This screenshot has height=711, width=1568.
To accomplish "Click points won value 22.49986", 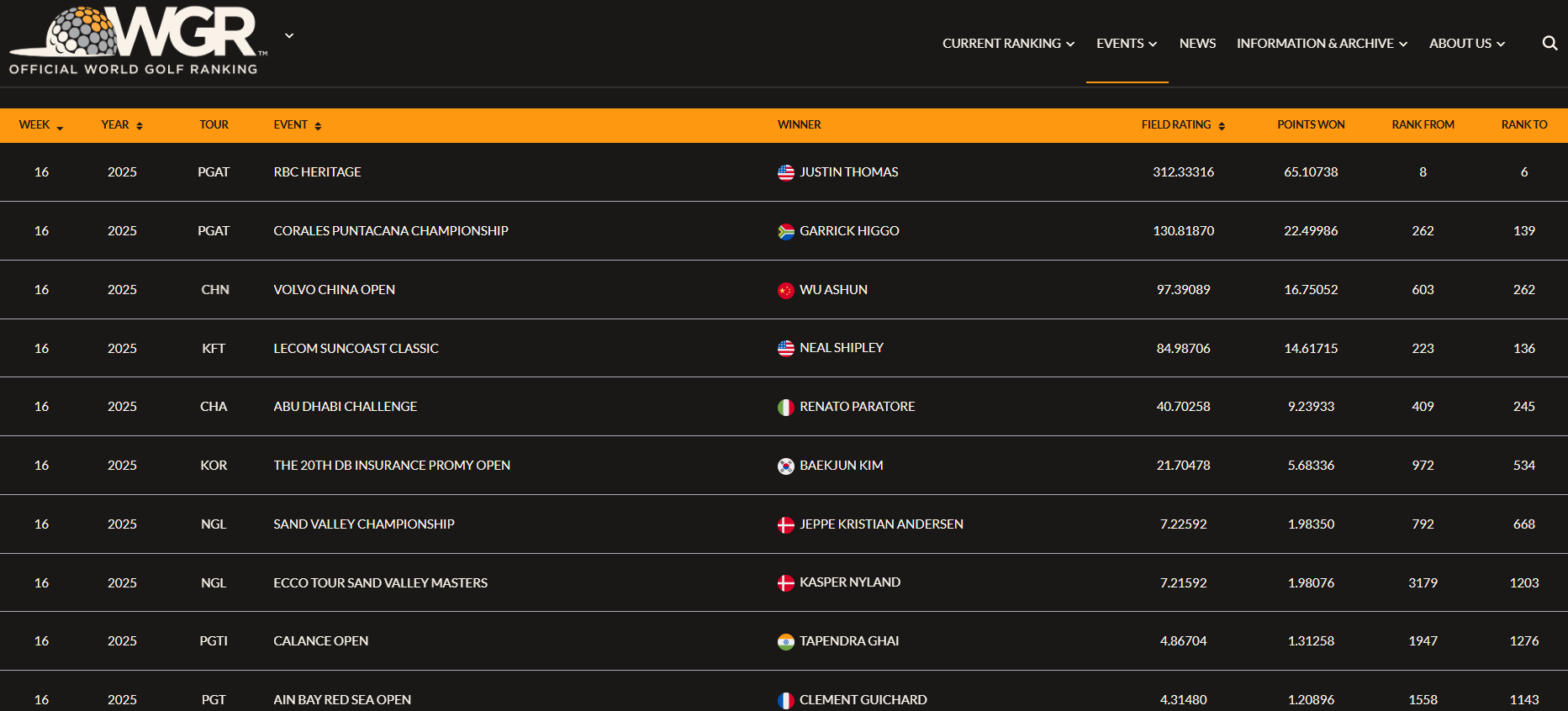I will [1311, 230].
